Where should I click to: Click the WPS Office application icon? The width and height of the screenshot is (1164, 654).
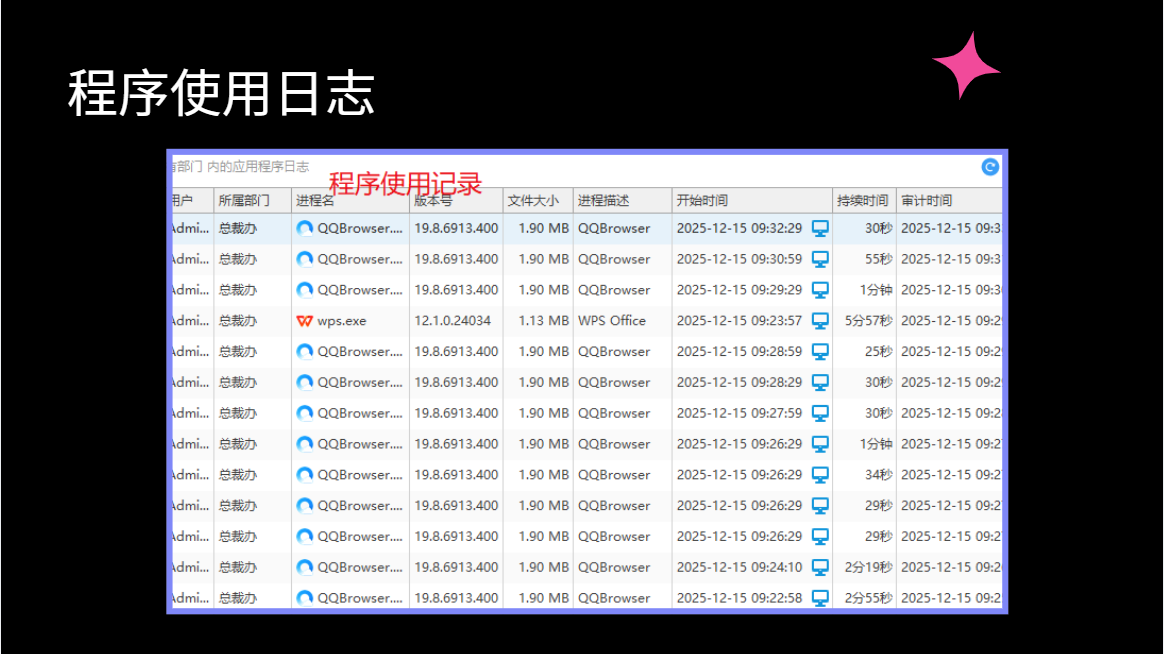pos(304,321)
